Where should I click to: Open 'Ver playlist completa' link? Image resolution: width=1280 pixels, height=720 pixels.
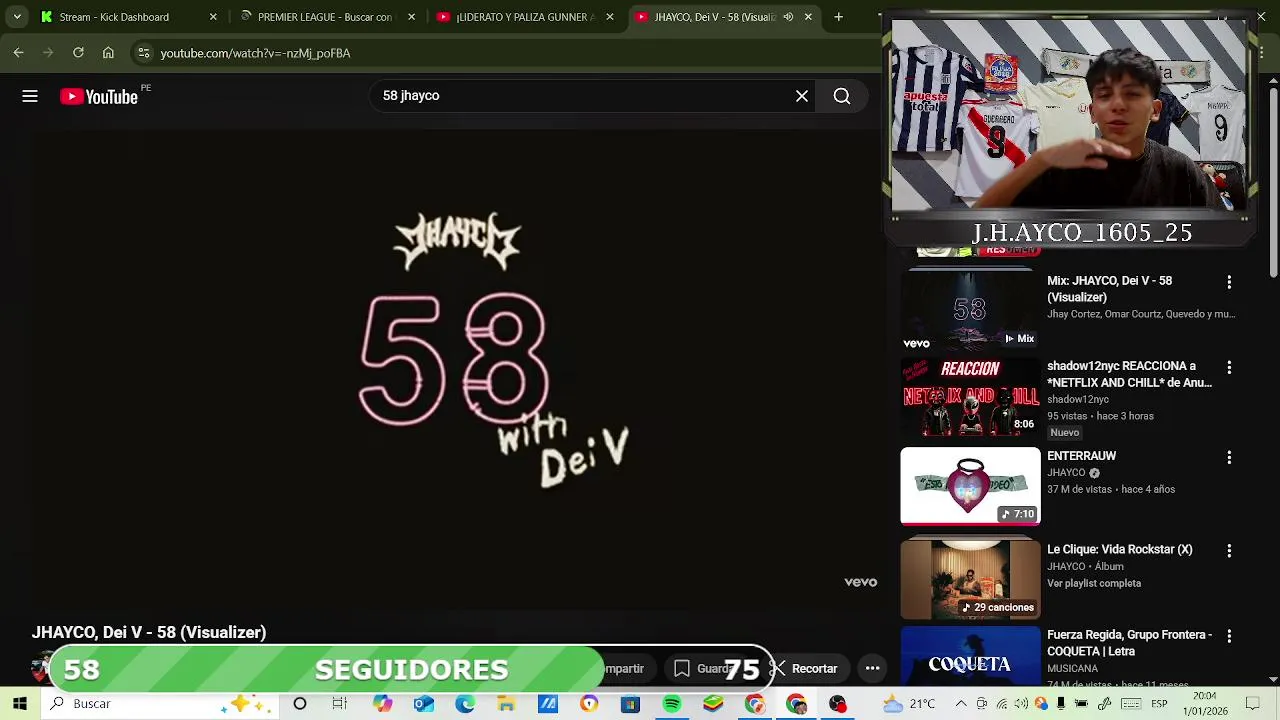tap(1094, 583)
